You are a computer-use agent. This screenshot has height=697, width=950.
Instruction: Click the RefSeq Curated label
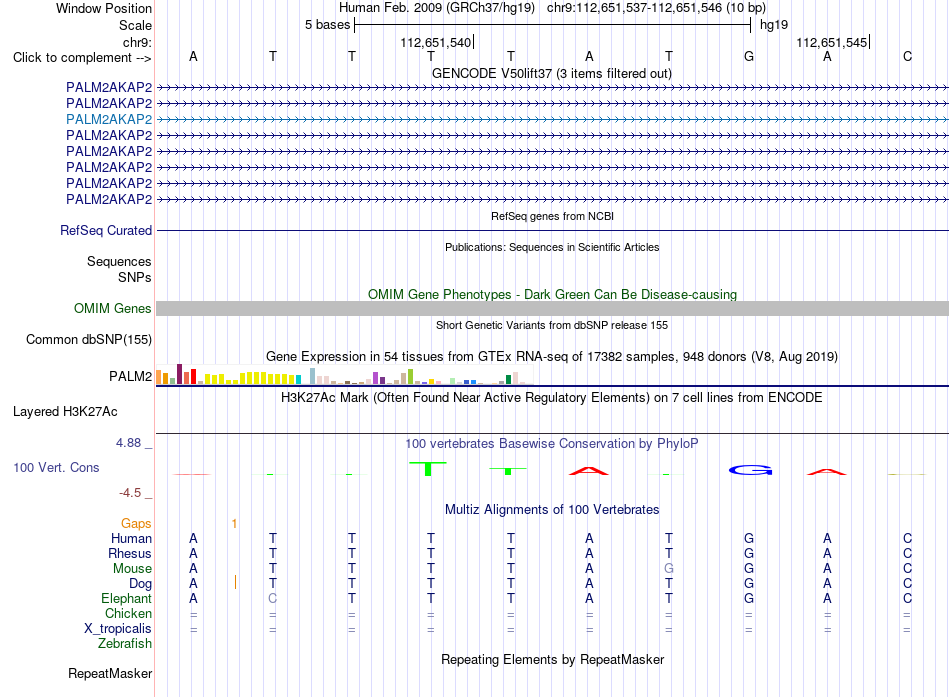(x=106, y=230)
